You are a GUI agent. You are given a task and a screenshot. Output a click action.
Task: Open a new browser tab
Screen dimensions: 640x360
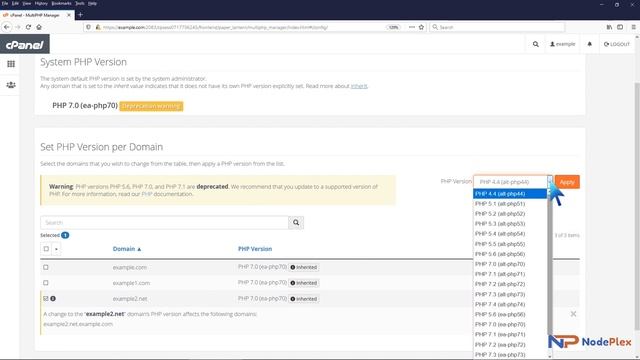click(x=80, y=15)
